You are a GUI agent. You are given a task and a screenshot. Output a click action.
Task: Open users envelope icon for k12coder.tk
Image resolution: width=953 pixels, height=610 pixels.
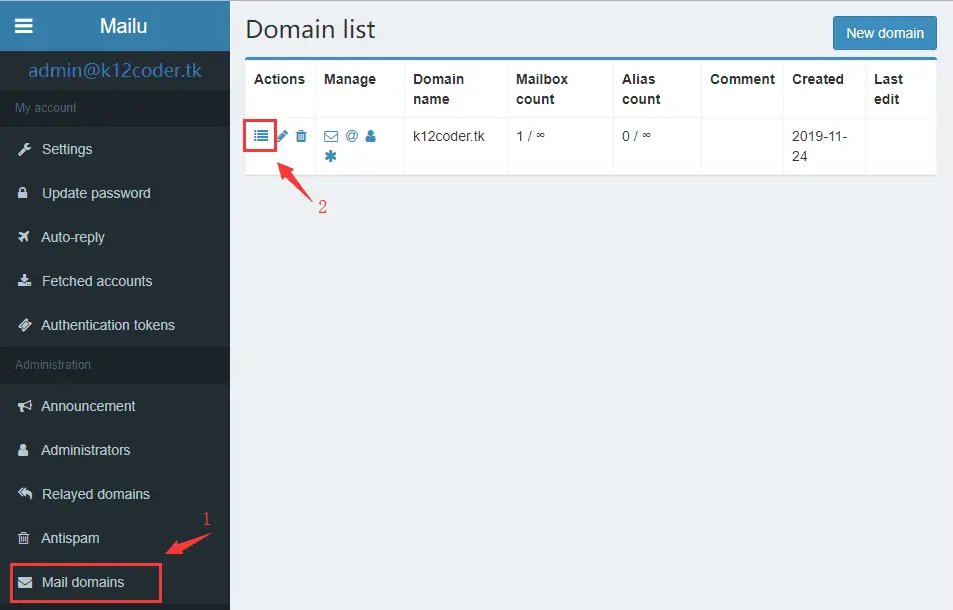pyautogui.click(x=331, y=136)
